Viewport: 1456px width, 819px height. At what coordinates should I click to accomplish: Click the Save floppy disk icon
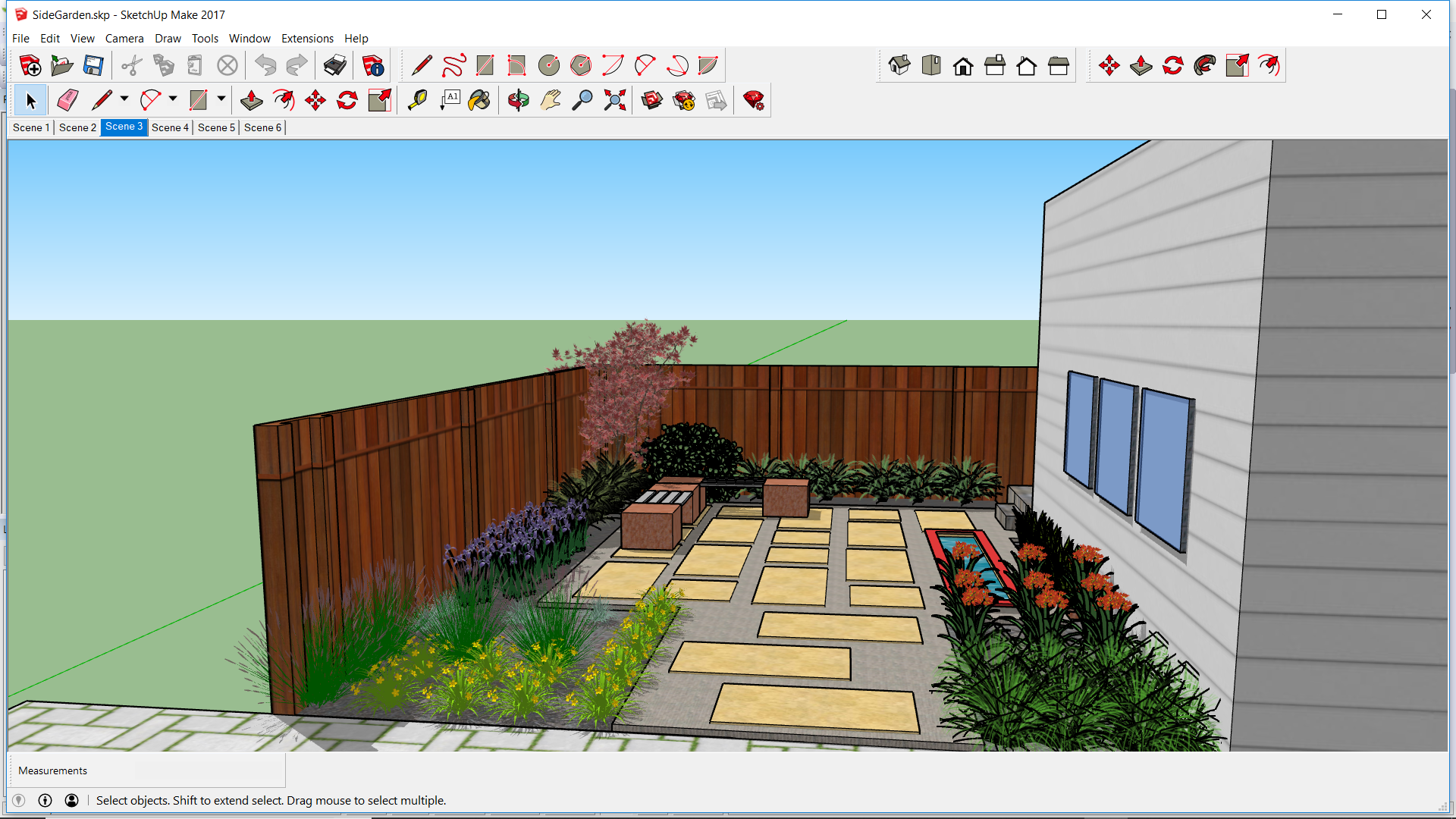(x=93, y=66)
